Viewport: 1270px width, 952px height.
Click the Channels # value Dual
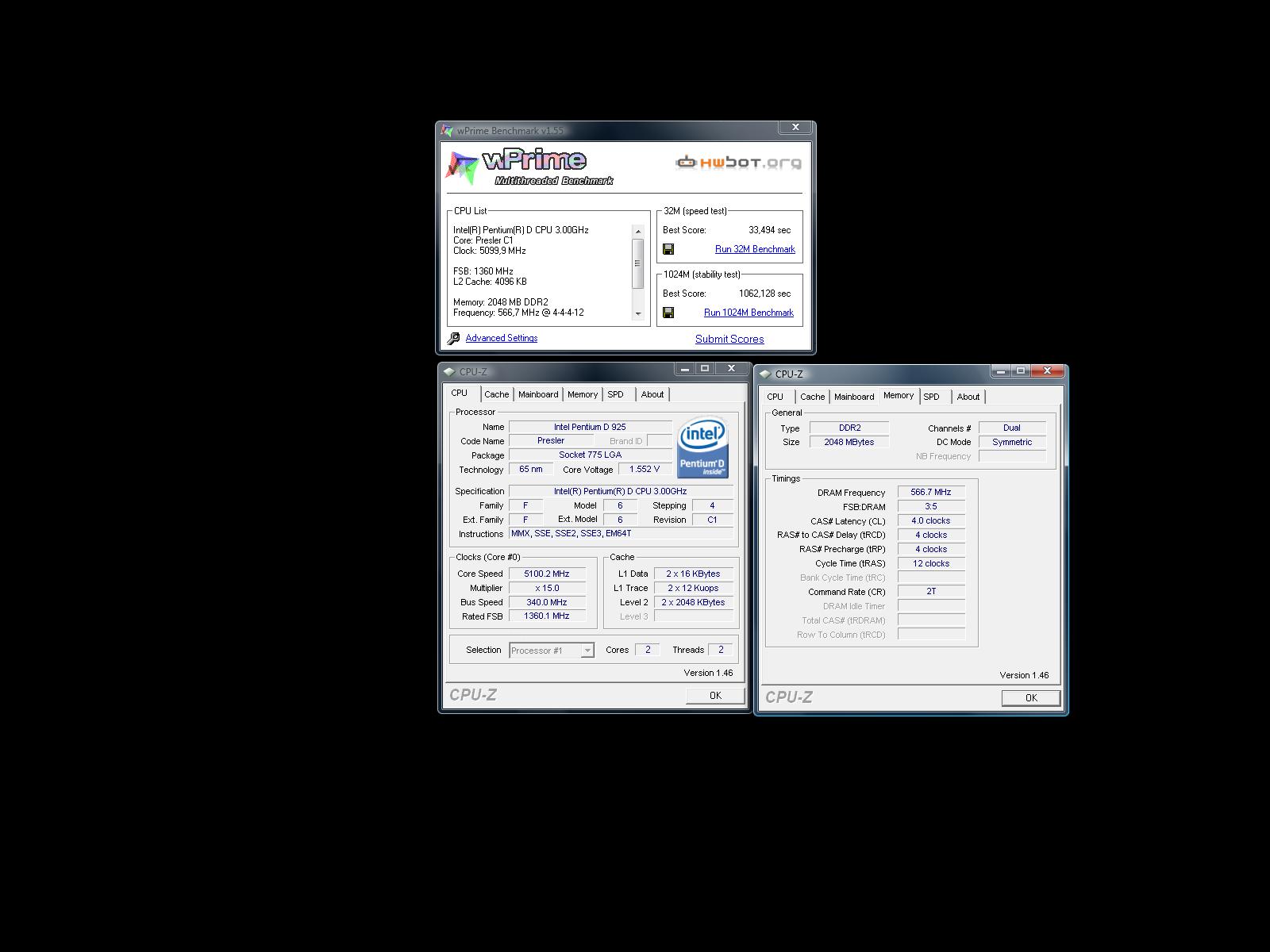point(1012,428)
